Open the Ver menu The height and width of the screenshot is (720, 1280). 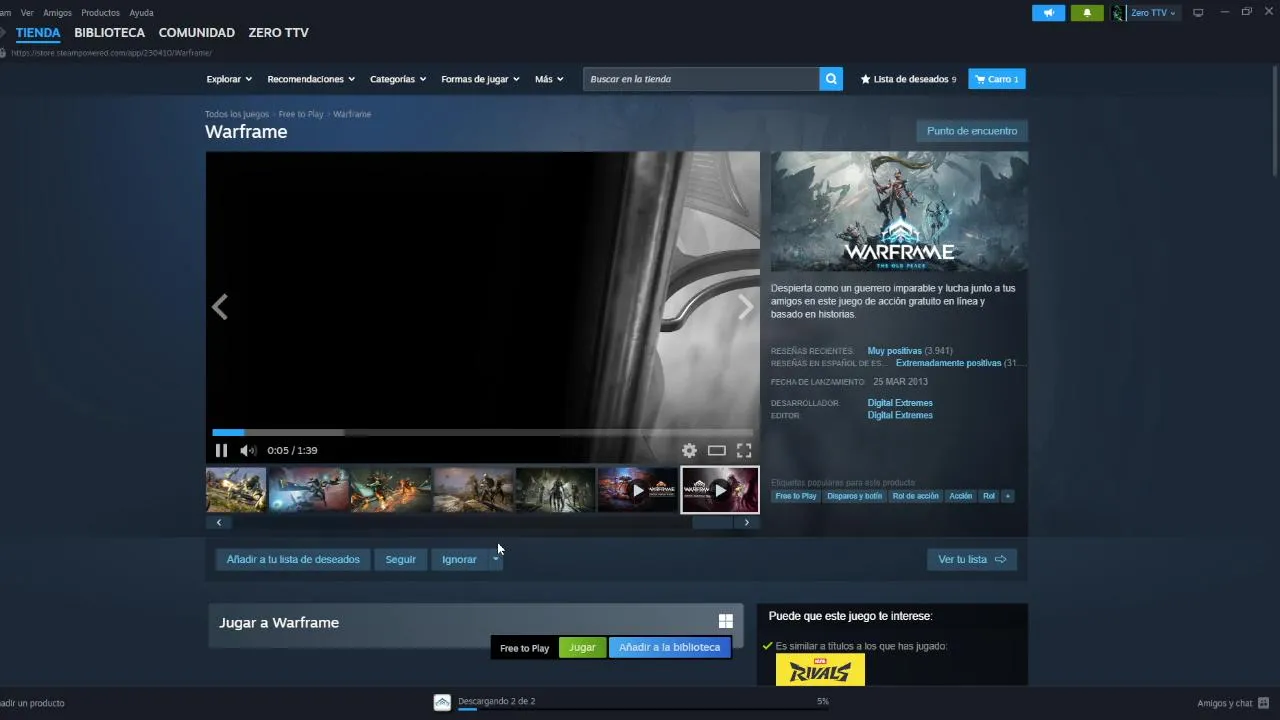(x=27, y=13)
